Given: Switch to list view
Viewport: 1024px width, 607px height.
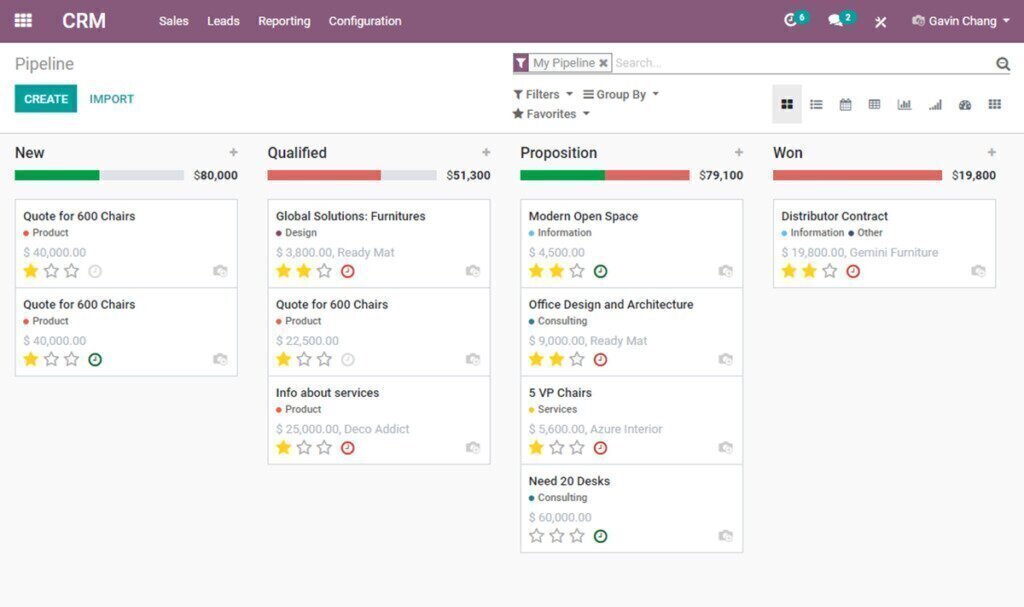Looking at the screenshot, I should tap(817, 103).
